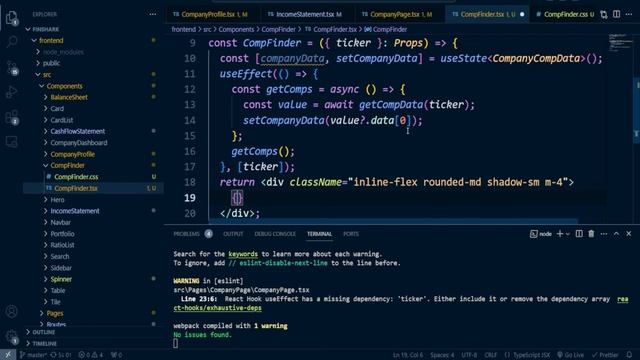Select the node terminal instance label
Screen dimensions: 640x360
[x=541, y=234]
